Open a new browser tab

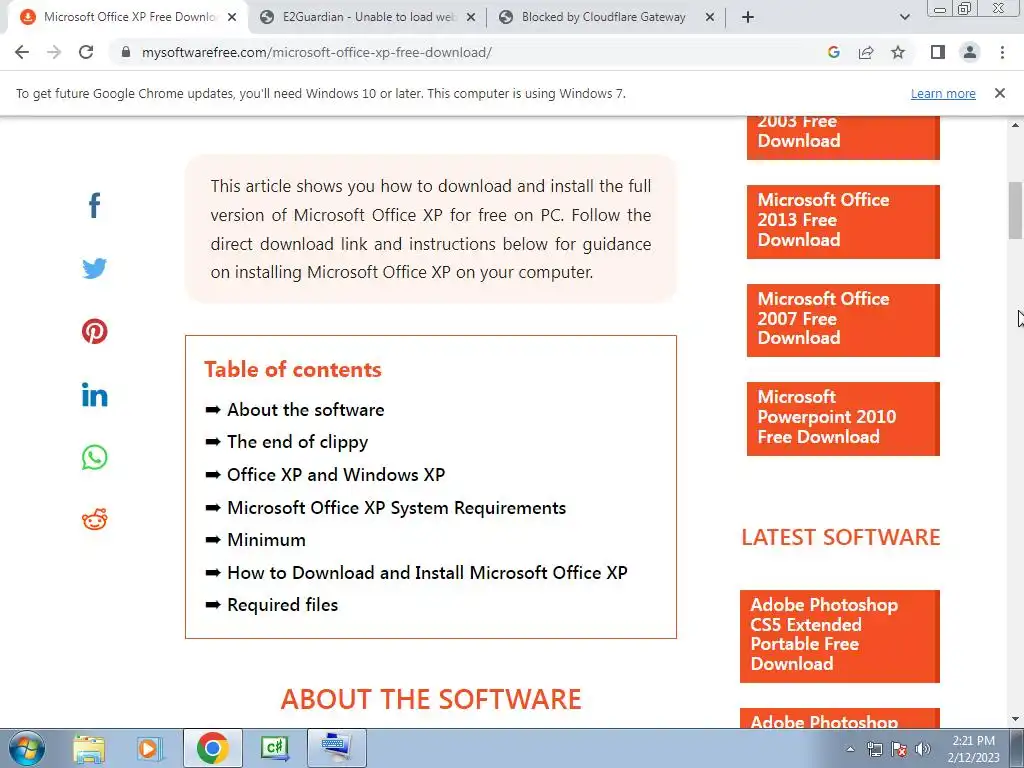click(x=748, y=18)
